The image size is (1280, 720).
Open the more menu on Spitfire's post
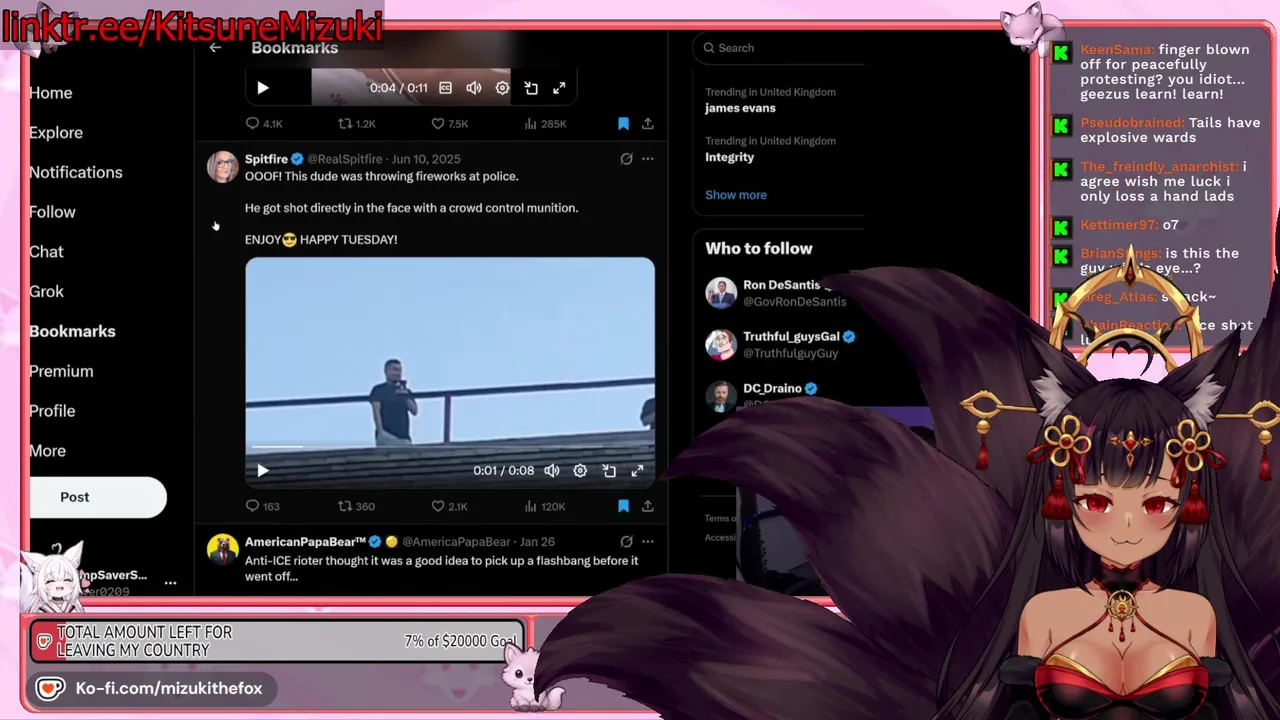[x=648, y=159]
